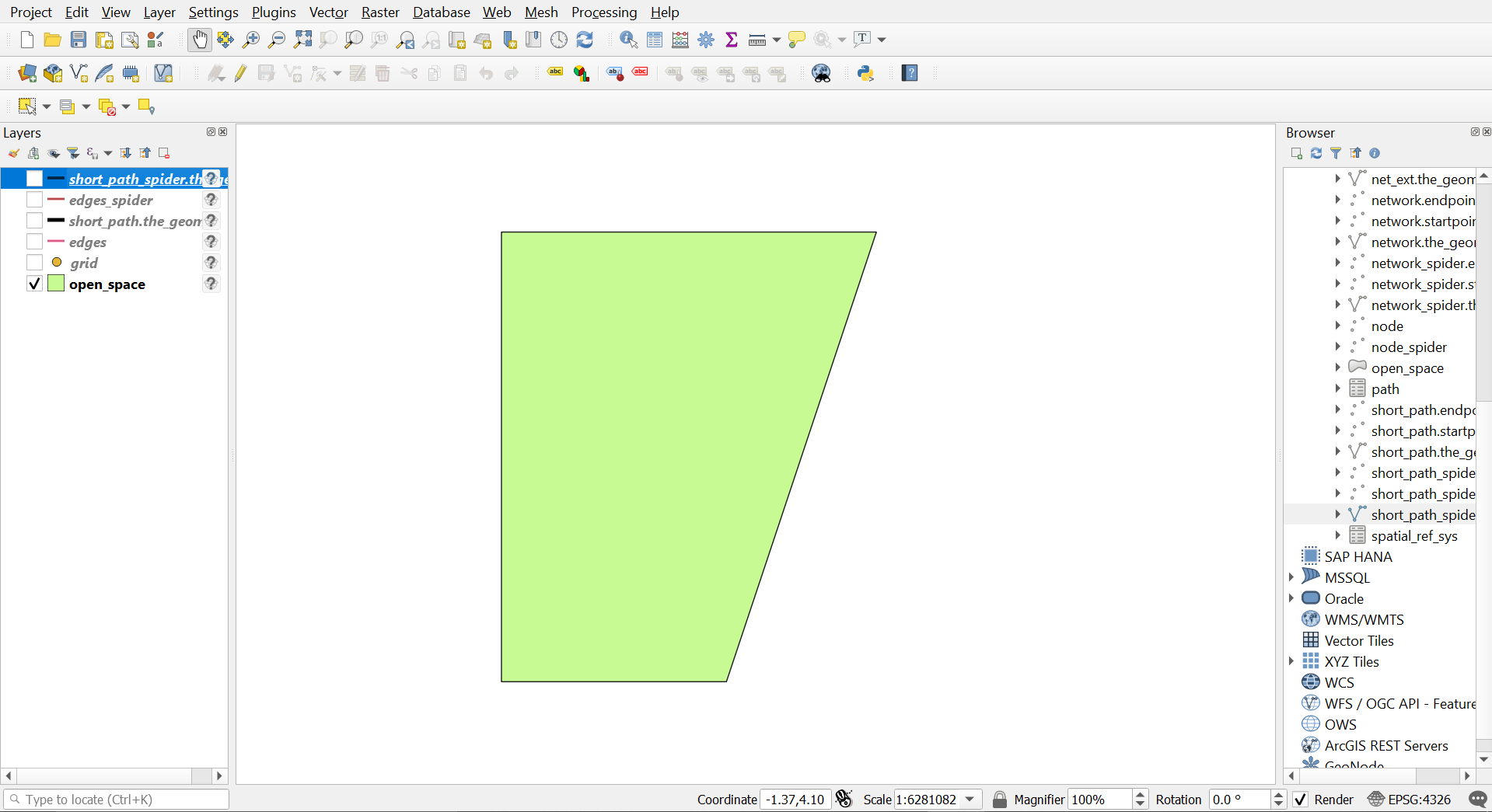The height and width of the screenshot is (812, 1492).
Task: Open the Temporal Controller clock icon
Action: [559, 40]
